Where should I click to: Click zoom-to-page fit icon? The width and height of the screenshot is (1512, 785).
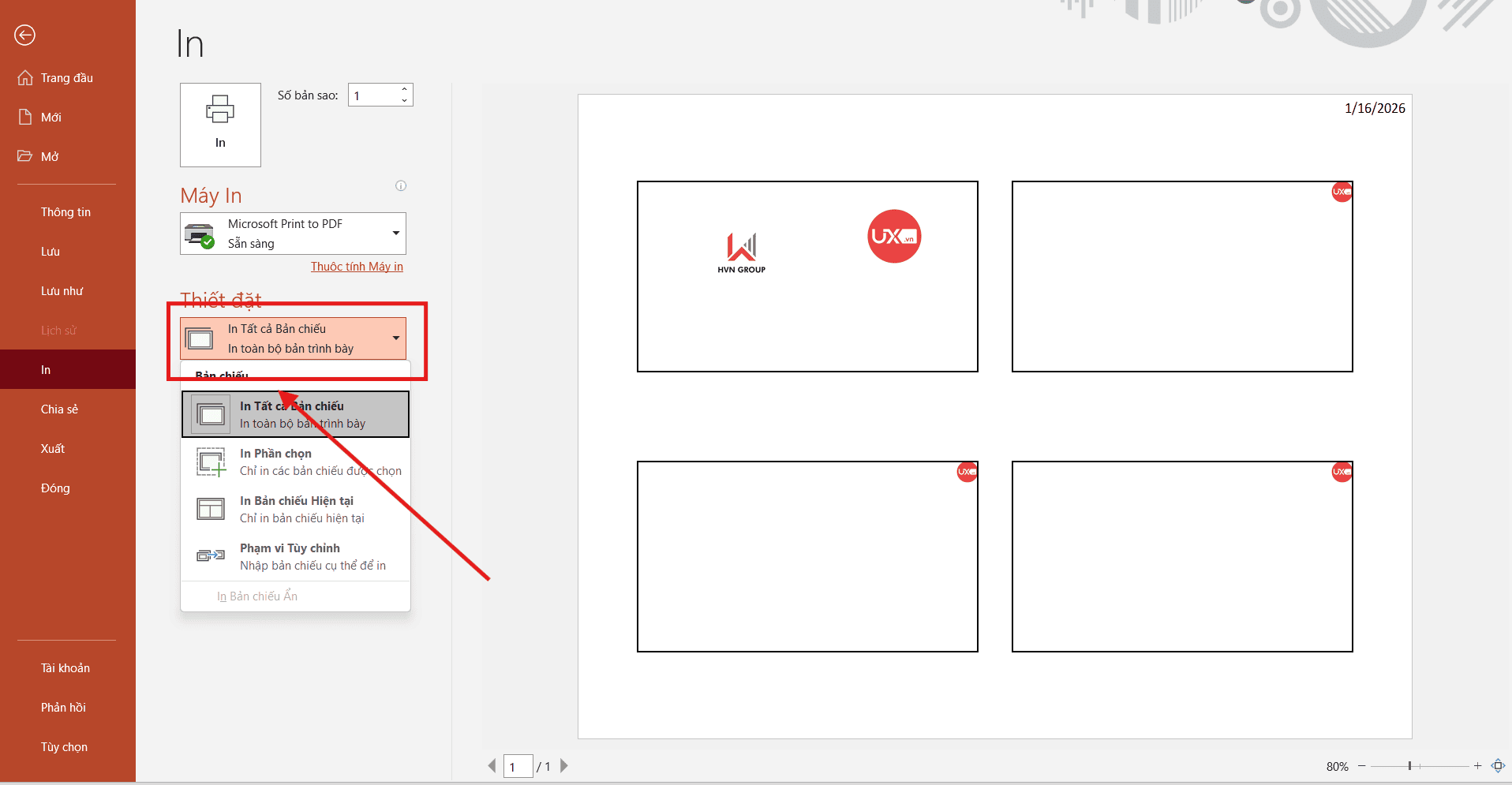pyautogui.click(x=1498, y=766)
